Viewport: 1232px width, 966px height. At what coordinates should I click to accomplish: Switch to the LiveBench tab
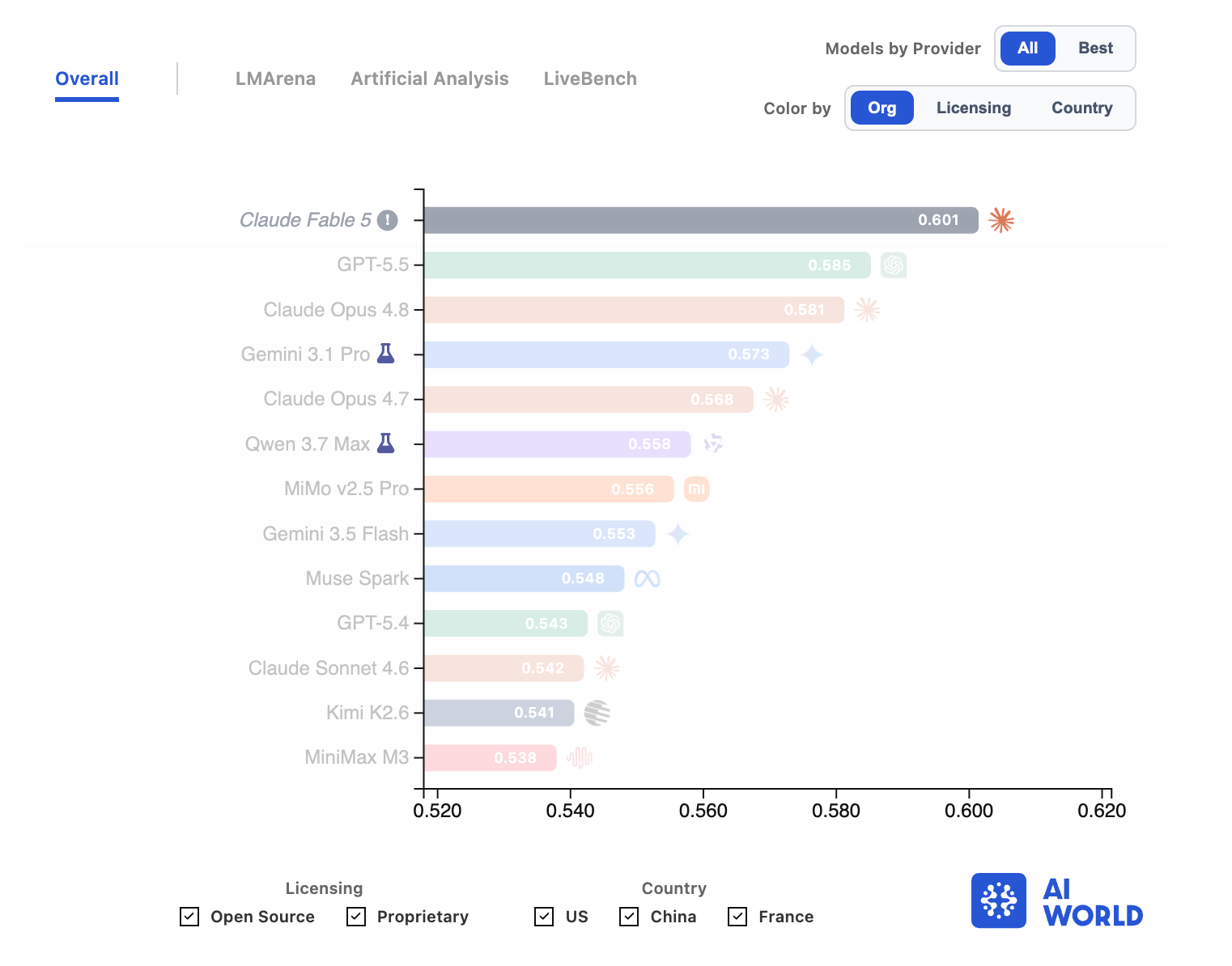[590, 79]
